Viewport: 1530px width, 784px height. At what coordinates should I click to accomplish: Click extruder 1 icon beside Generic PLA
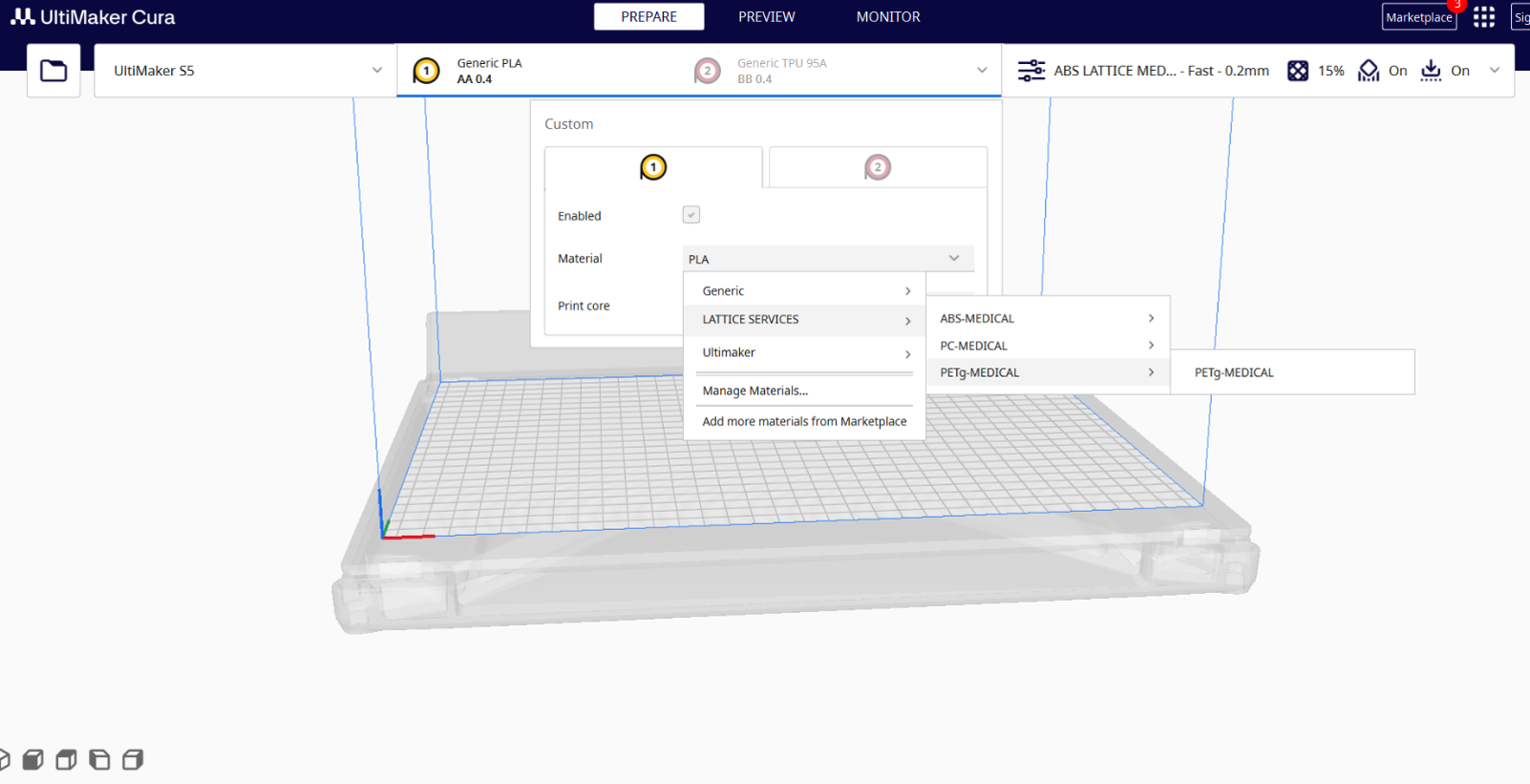[427, 71]
